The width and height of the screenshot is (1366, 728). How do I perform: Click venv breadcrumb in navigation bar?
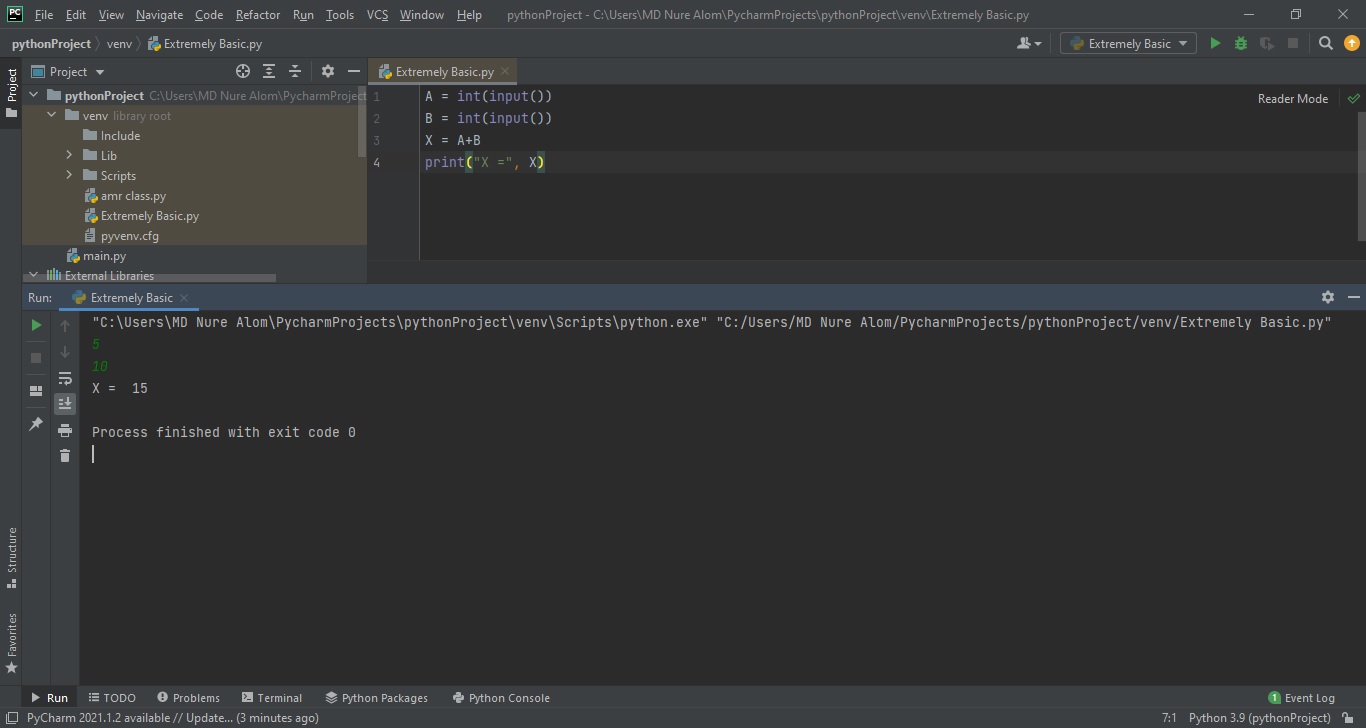[x=119, y=43]
